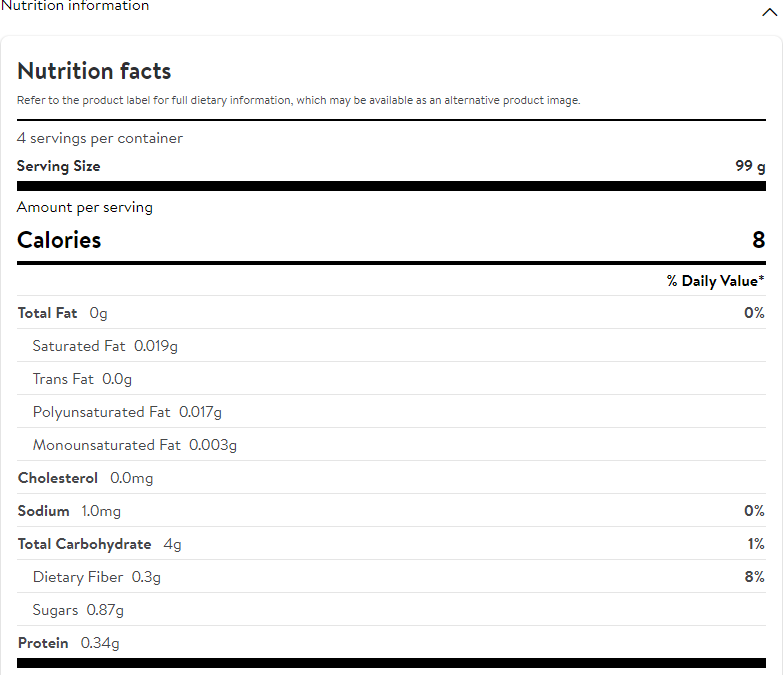This screenshot has width=783, height=675.
Task: Click the Protein 0.34g row
Action: click(69, 643)
